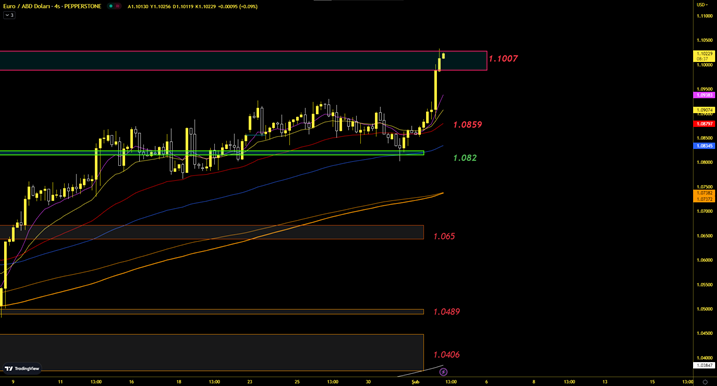Click the green market status dot
The height and width of the screenshot is (386, 717).
111,6
